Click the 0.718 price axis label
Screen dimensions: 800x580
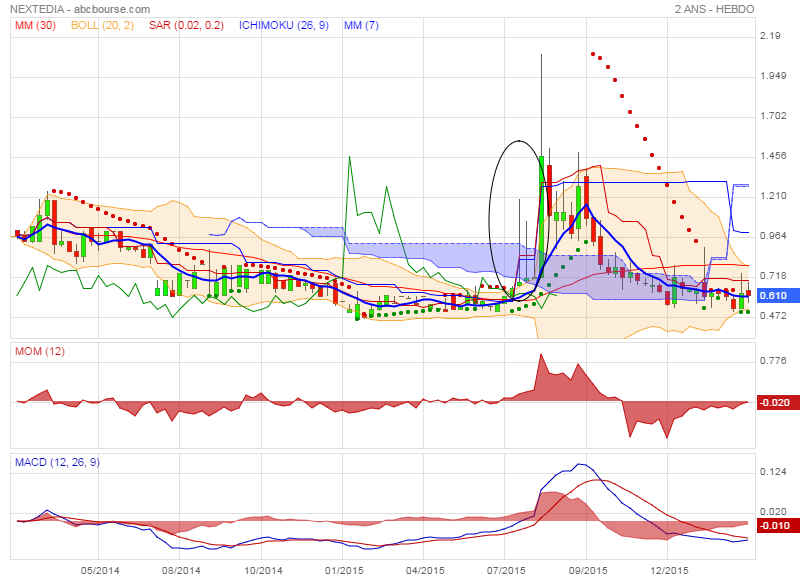[773, 276]
